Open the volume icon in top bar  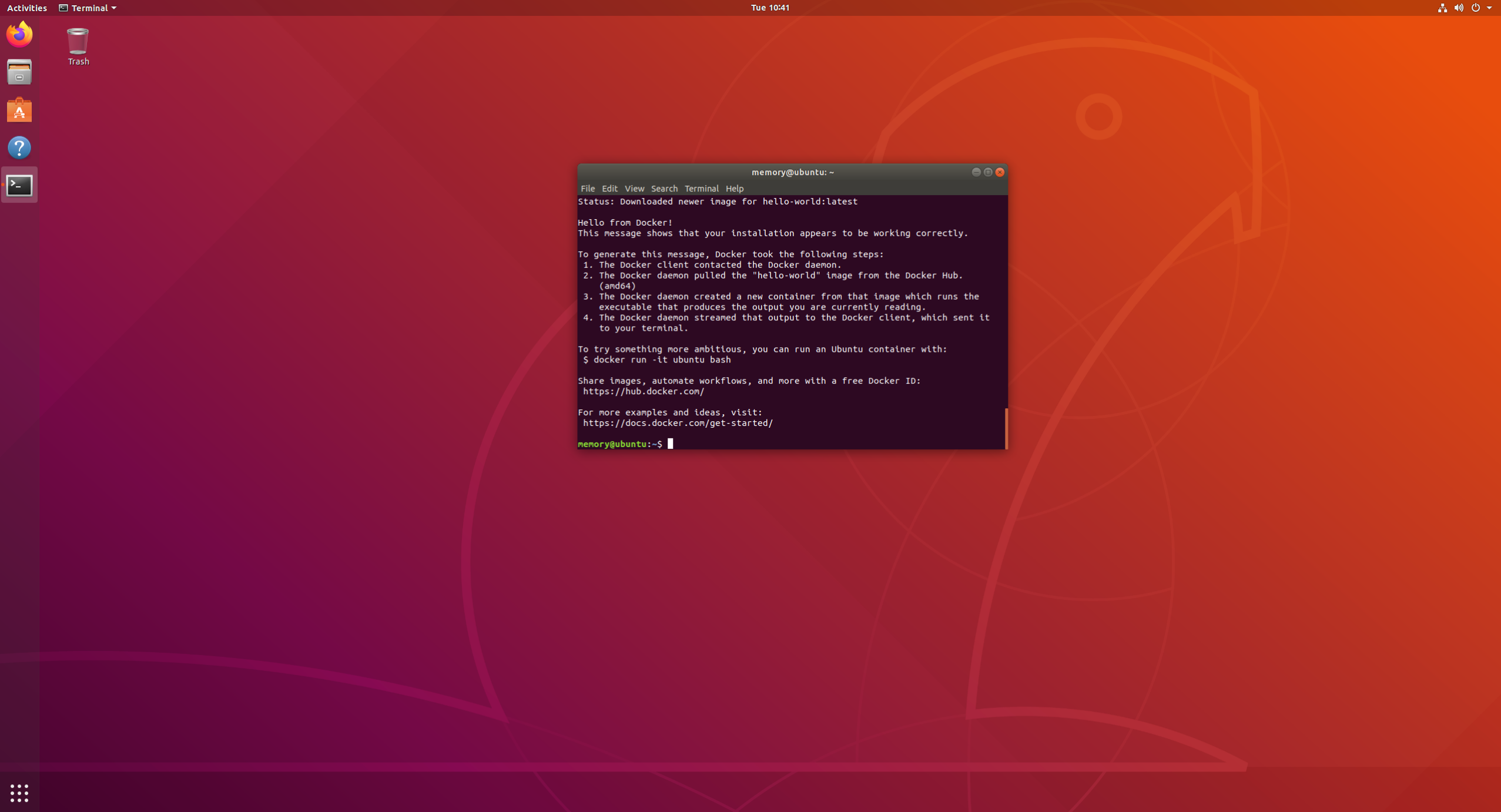coord(1459,8)
